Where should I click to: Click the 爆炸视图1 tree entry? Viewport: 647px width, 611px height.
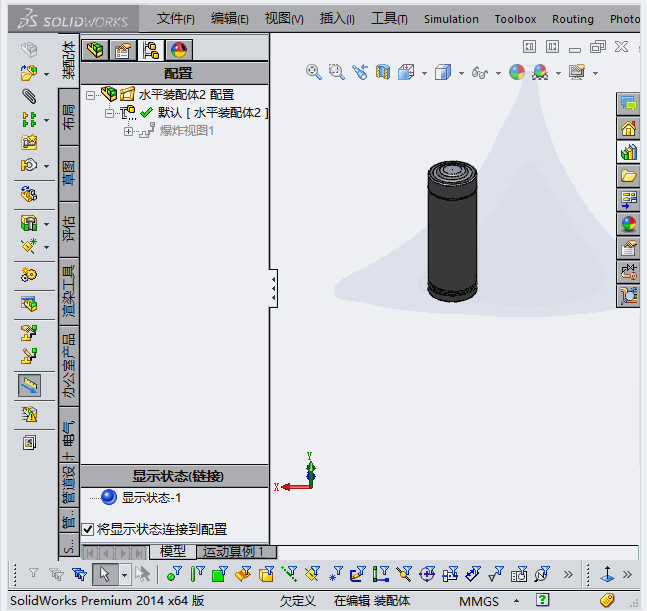tap(187, 131)
